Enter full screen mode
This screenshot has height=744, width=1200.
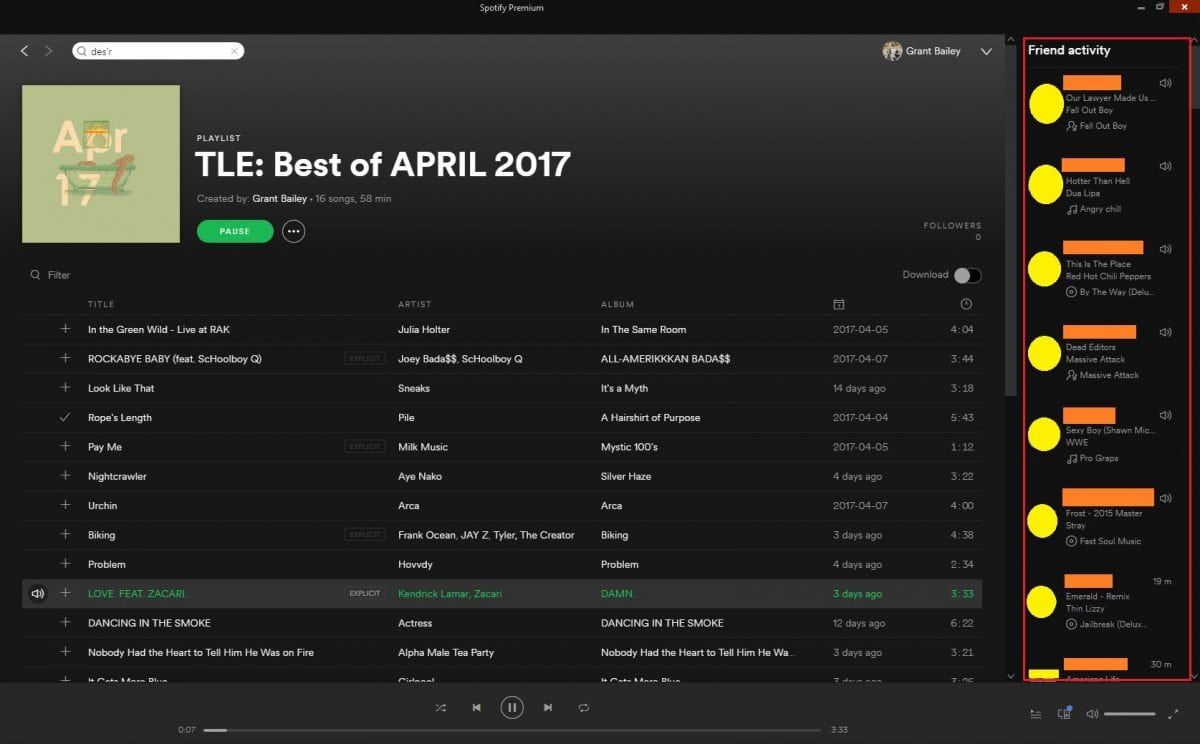[1174, 714]
